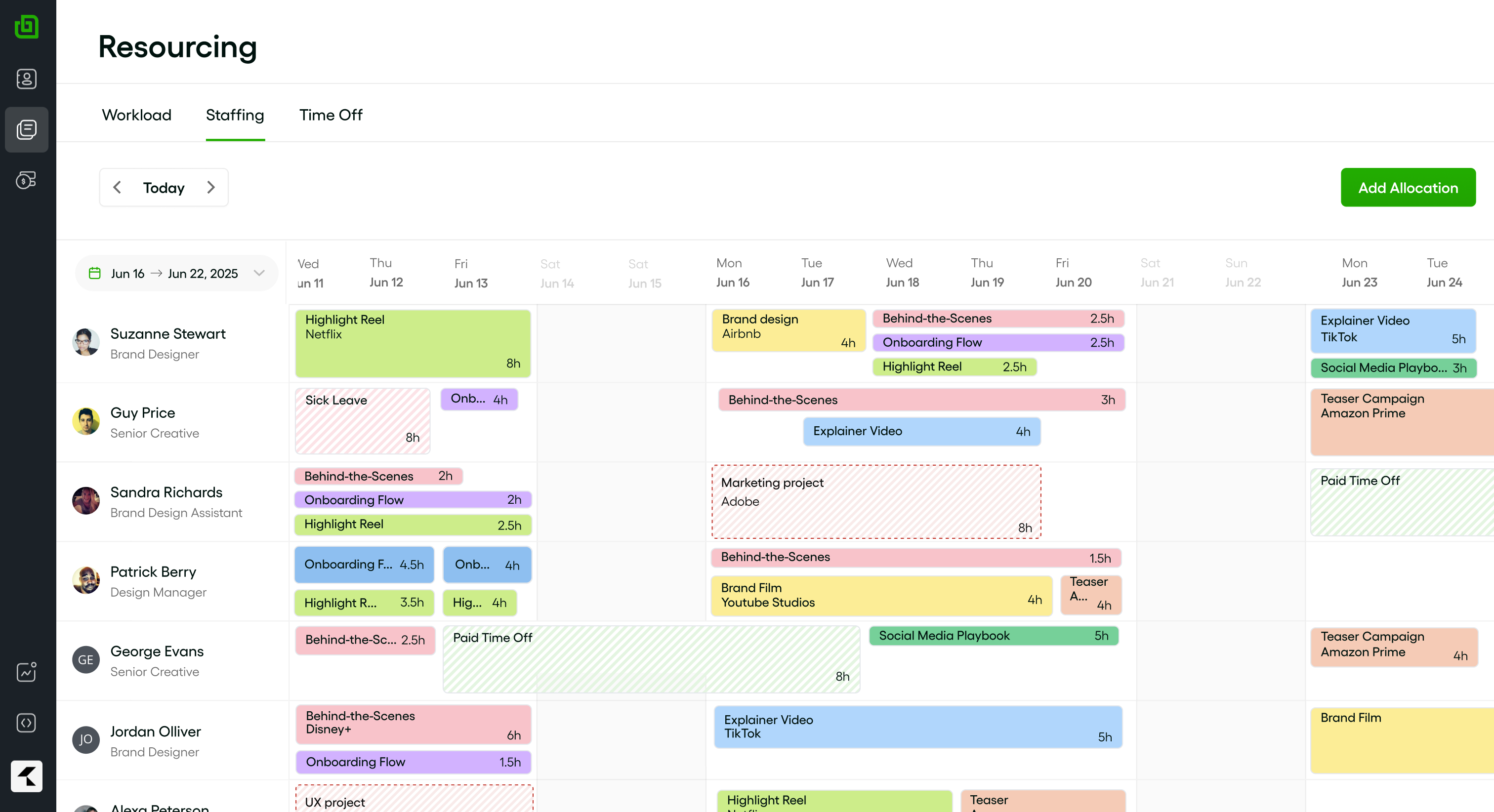Open the finance coins sidebar icon

pyautogui.click(x=27, y=180)
